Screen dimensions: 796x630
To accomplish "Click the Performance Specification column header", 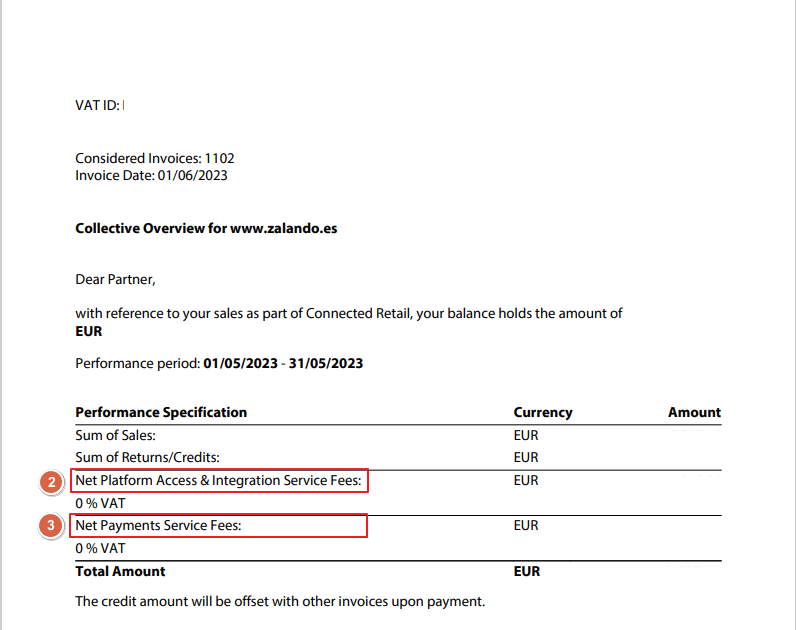I will (161, 412).
